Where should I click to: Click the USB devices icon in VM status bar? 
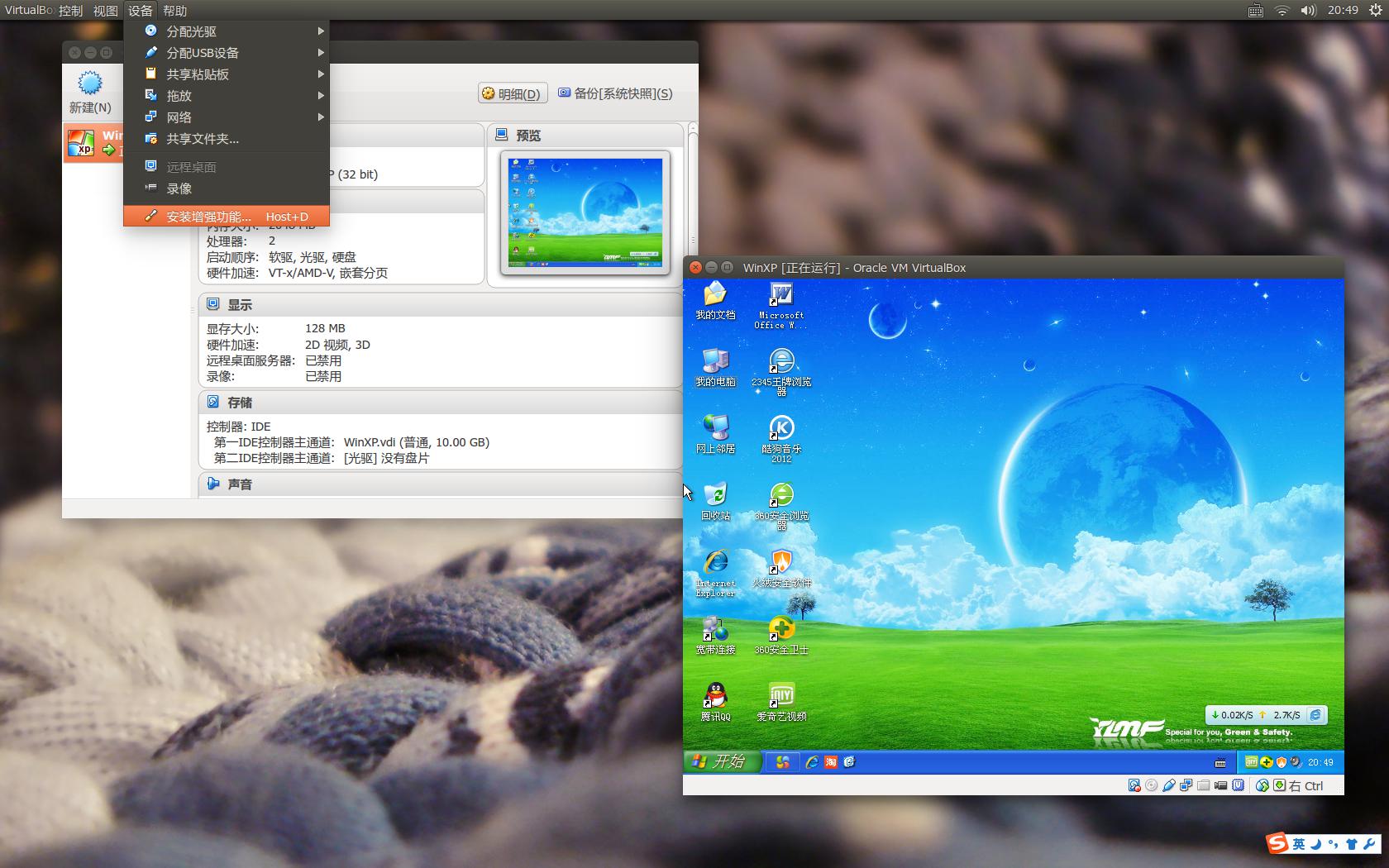coord(1238,785)
